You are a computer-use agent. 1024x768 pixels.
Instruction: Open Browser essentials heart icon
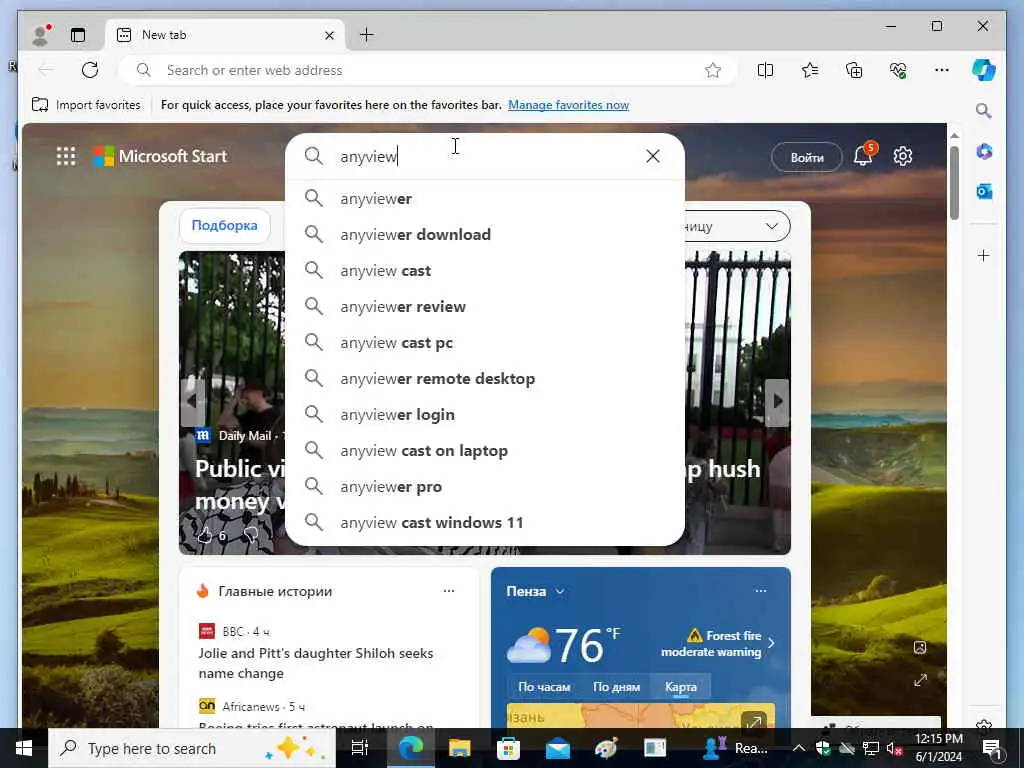[x=898, y=70]
